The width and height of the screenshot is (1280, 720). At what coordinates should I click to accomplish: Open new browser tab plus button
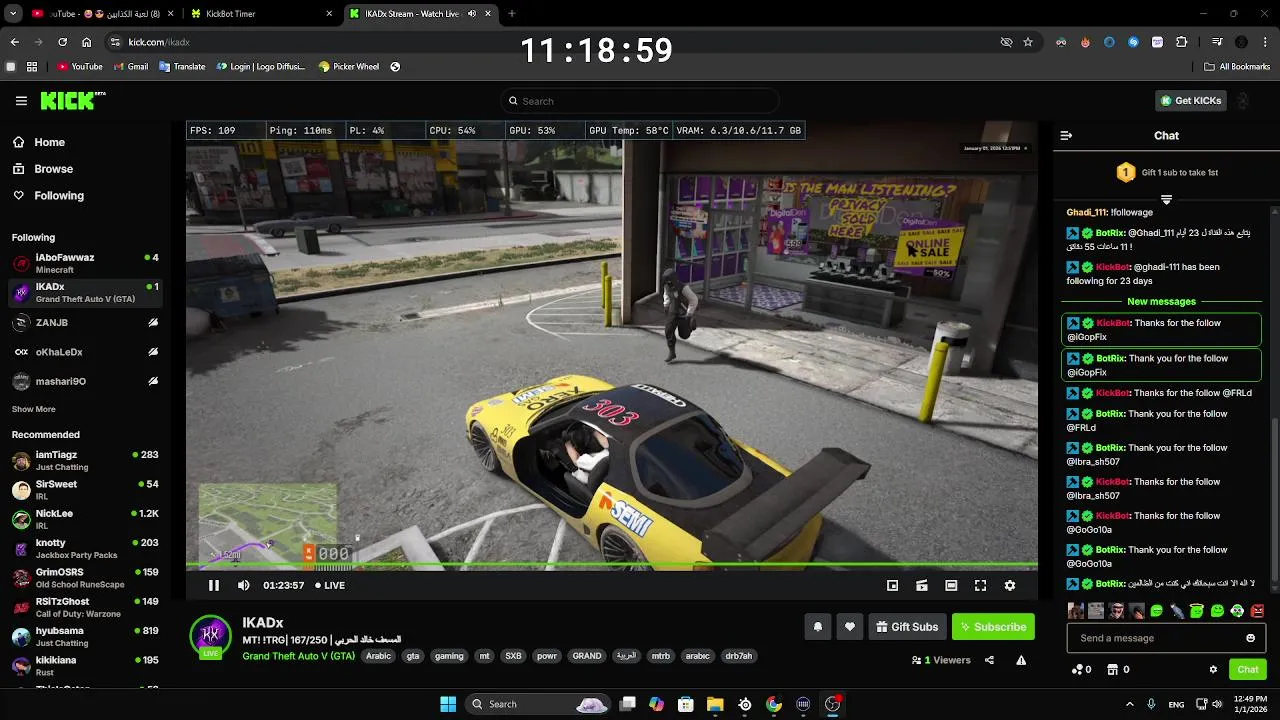tap(512, 14)
